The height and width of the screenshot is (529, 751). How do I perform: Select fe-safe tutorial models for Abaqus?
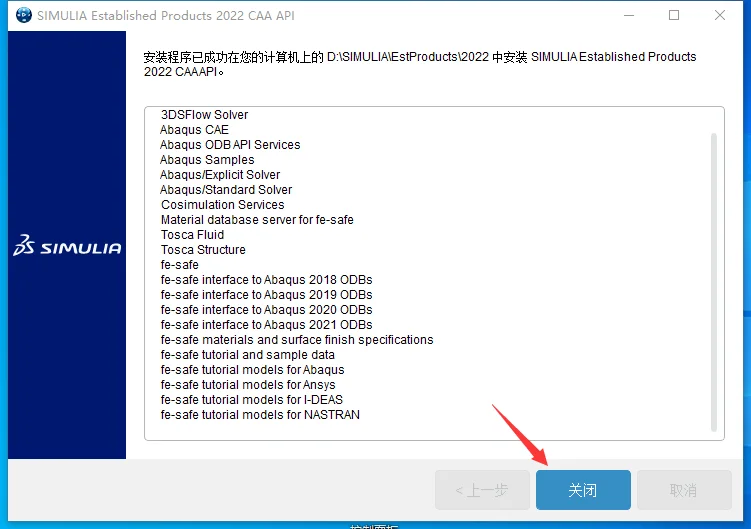pos(252,370)
